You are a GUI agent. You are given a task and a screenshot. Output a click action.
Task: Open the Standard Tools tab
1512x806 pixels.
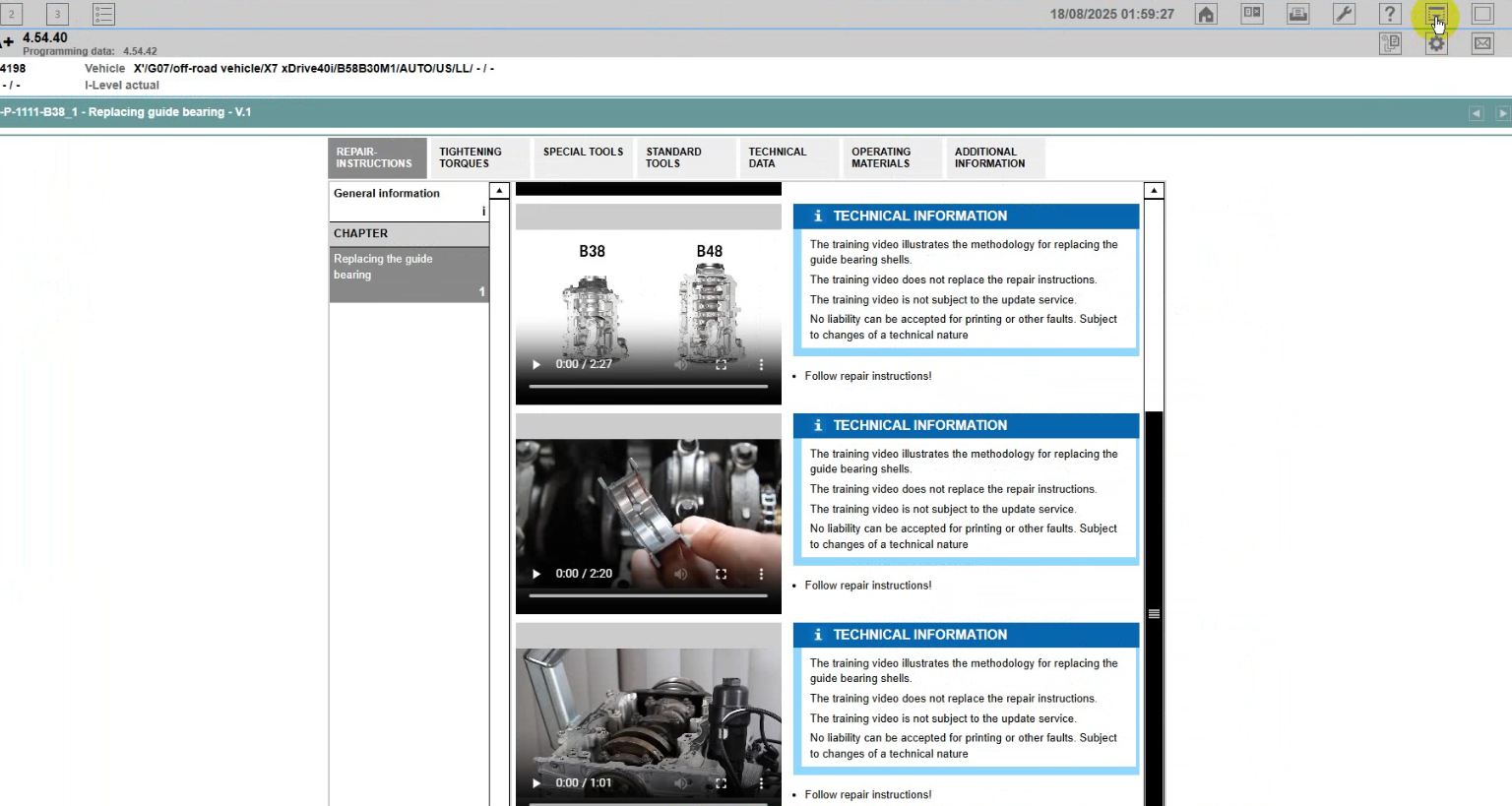point(685,157)
